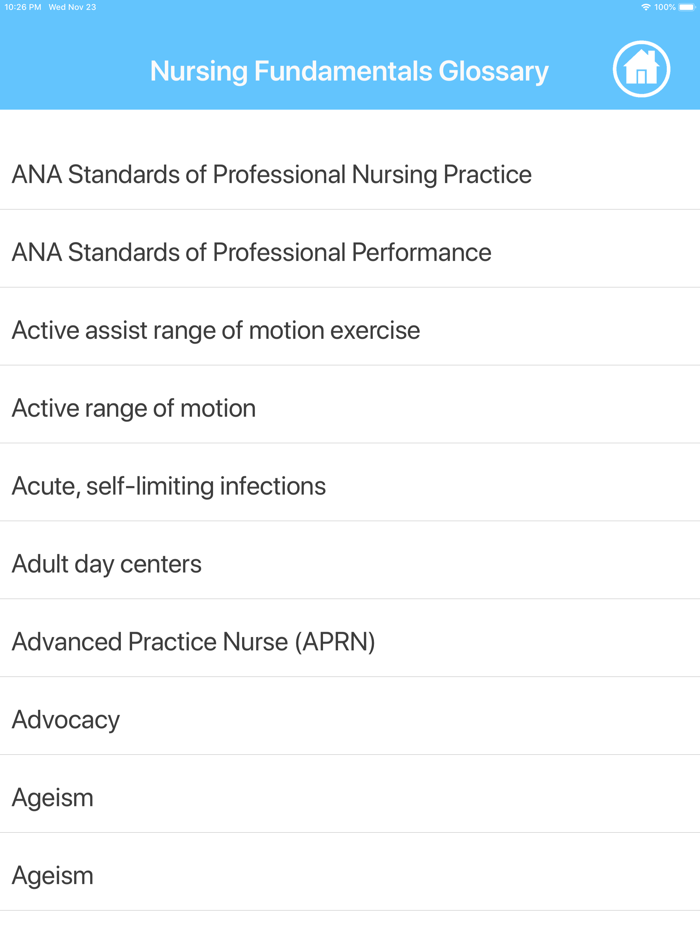Tap the divider below the last list entry
Image resolution: width=700 pixels, height=934 pixels.
pos(350,912)
